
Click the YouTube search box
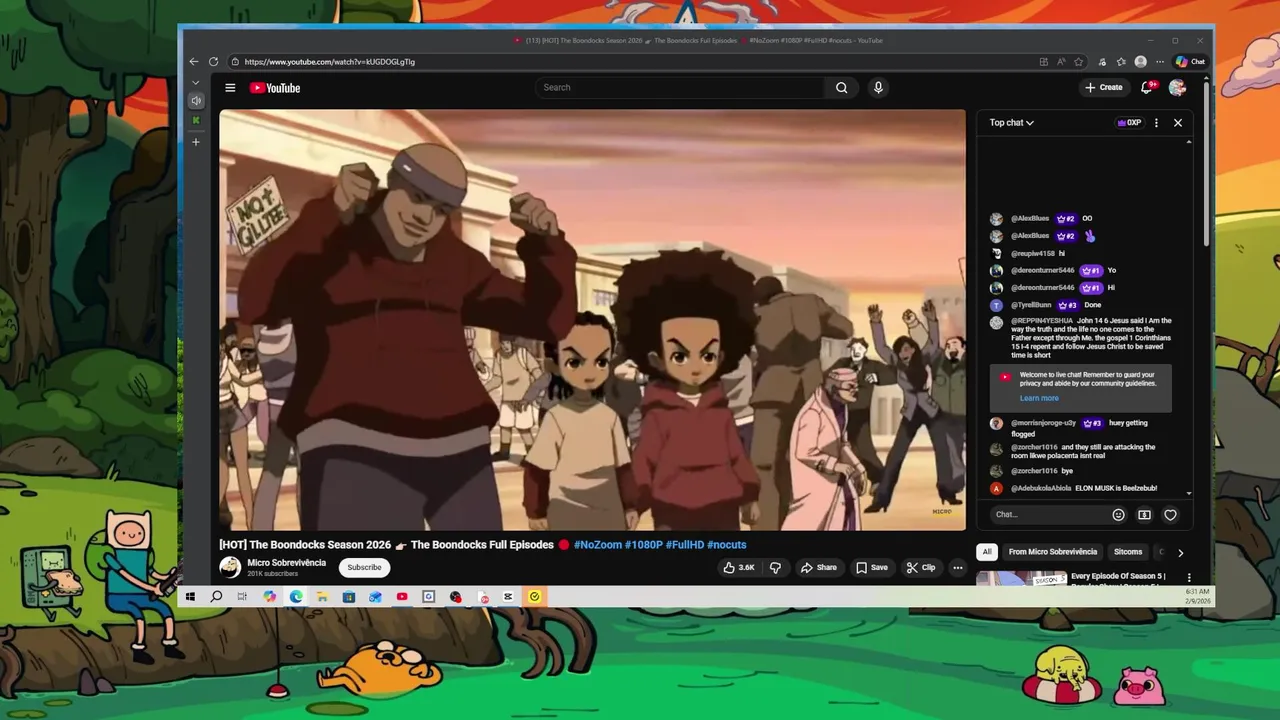(680, 88)
